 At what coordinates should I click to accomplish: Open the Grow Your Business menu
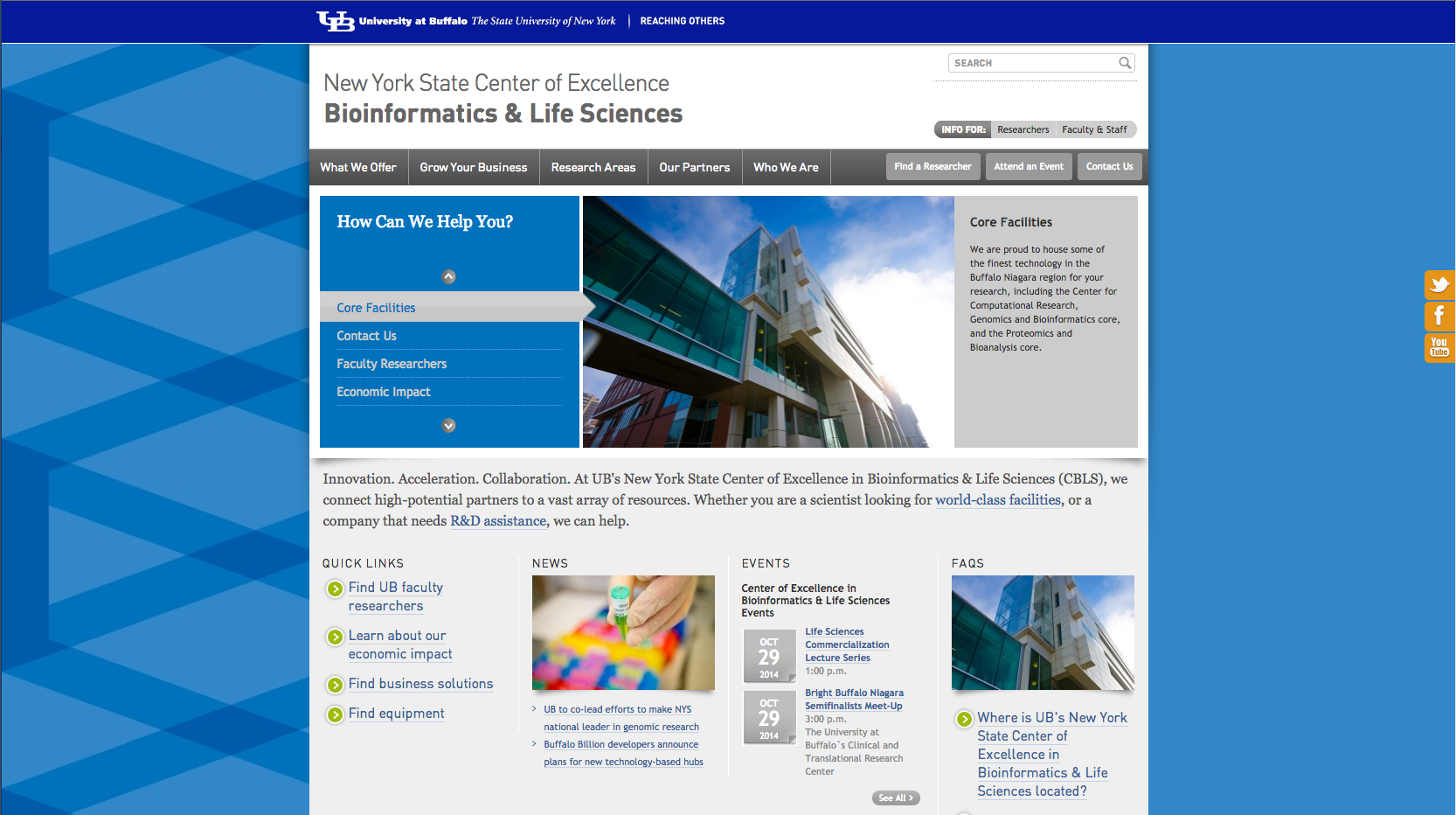[474, 167]
